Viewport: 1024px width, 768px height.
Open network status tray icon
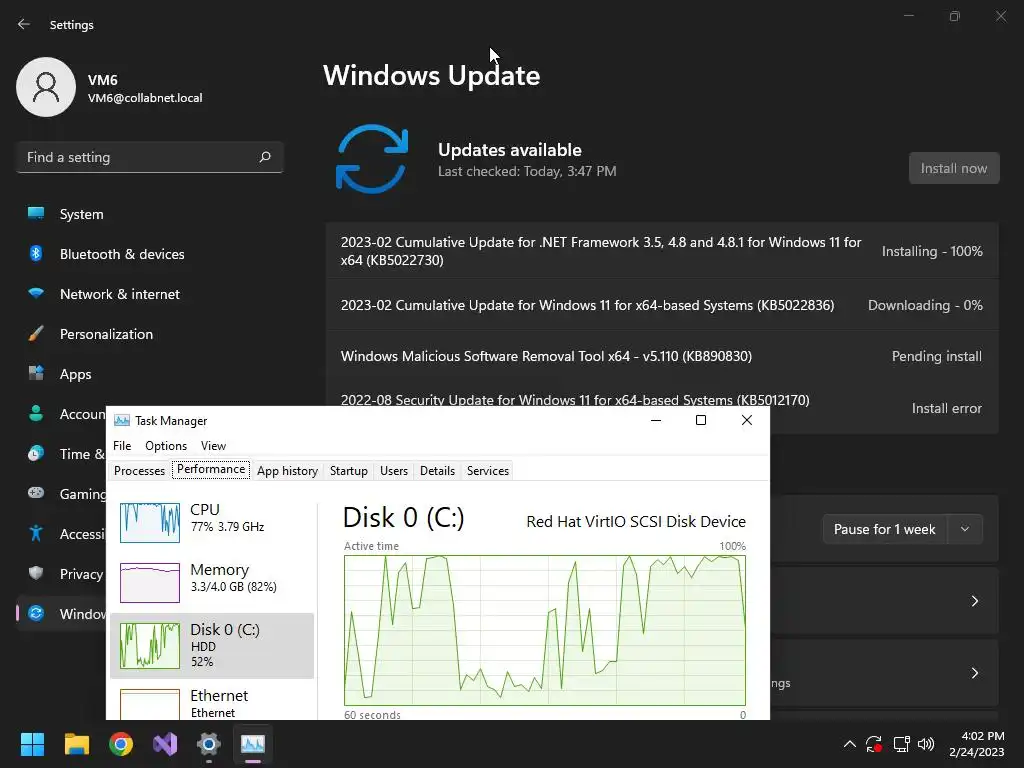[x=902, y=744]
